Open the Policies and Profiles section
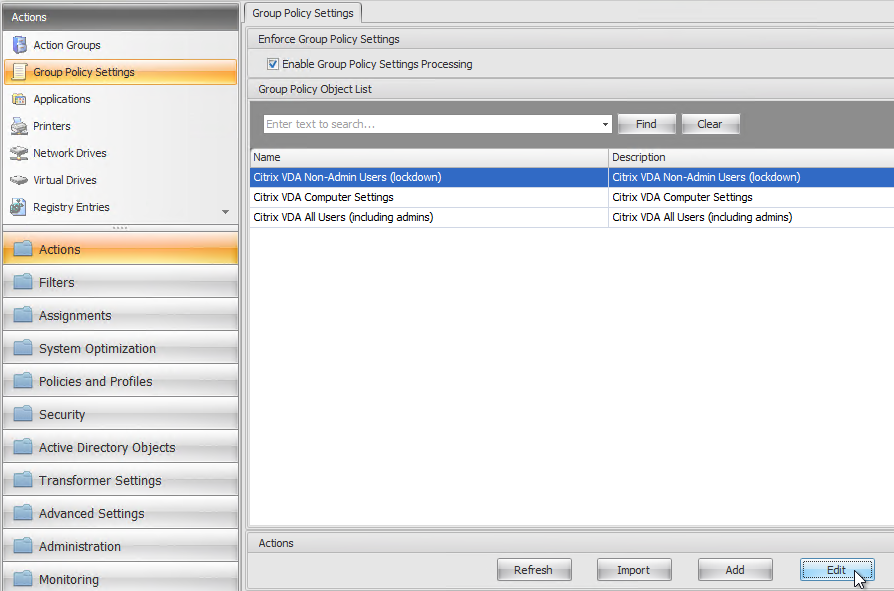 click(120, 381)
